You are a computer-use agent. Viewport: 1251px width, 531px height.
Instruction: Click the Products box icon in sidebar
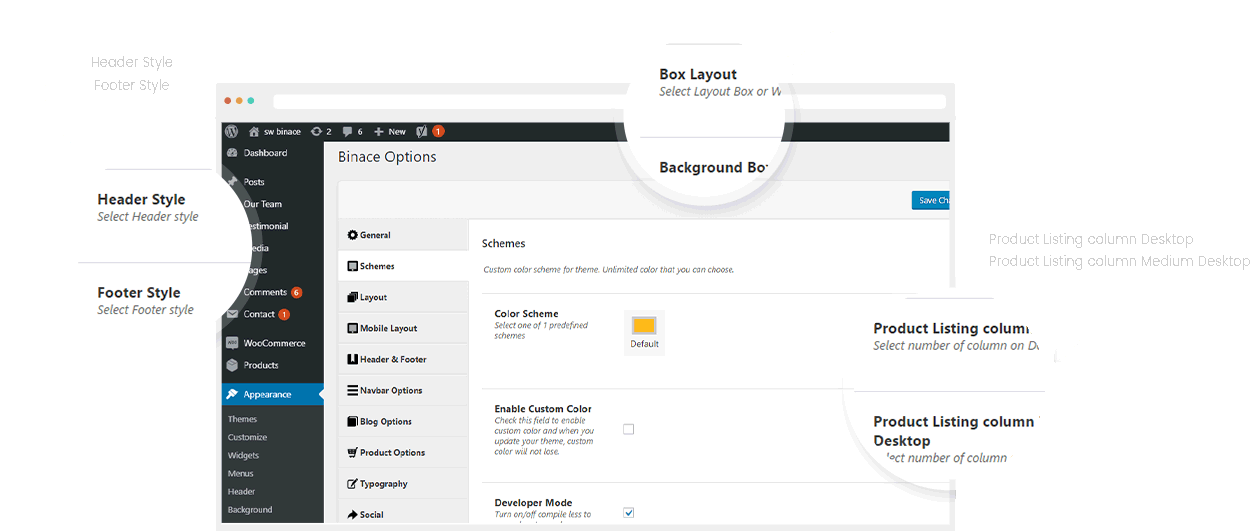coord(233,365)
